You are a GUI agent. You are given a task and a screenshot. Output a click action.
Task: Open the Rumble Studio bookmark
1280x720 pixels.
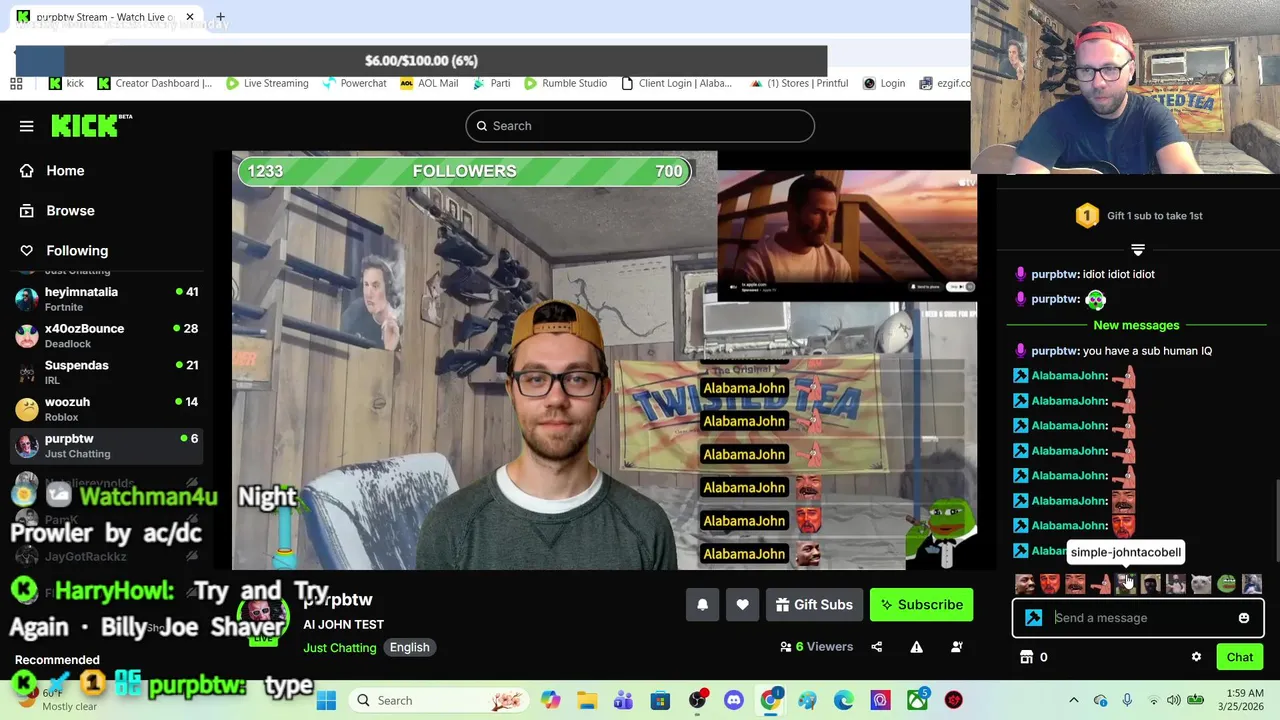(565, 83)
